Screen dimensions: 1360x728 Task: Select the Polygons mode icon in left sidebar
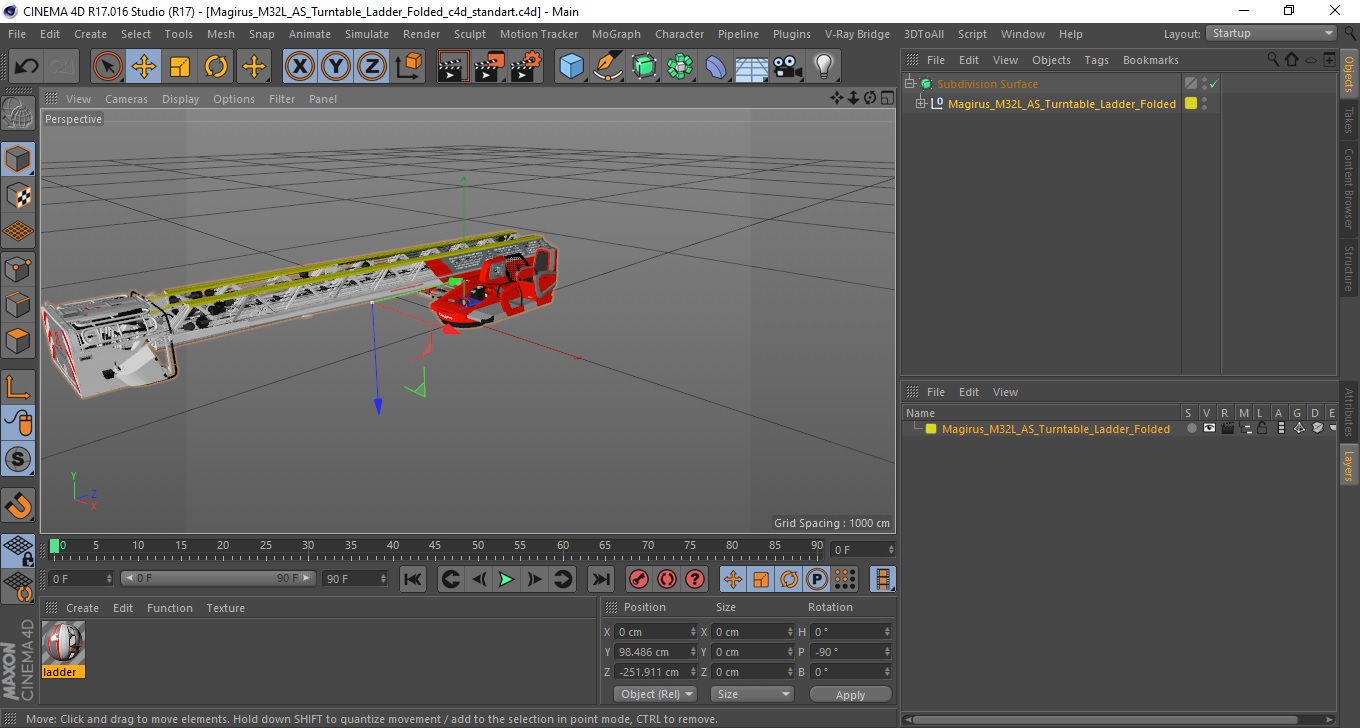18,341
